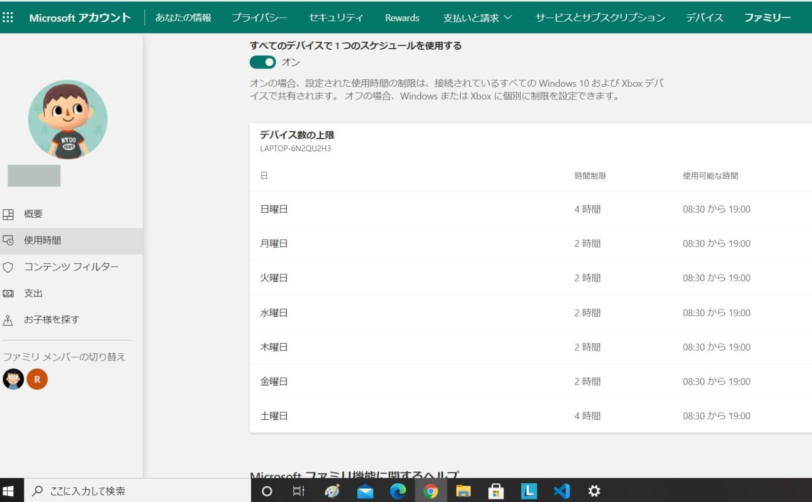The height and width of the screenshot is (502, 812).
Task: Click the search magnifier icon in taskbar
Action: pos(37,491)
